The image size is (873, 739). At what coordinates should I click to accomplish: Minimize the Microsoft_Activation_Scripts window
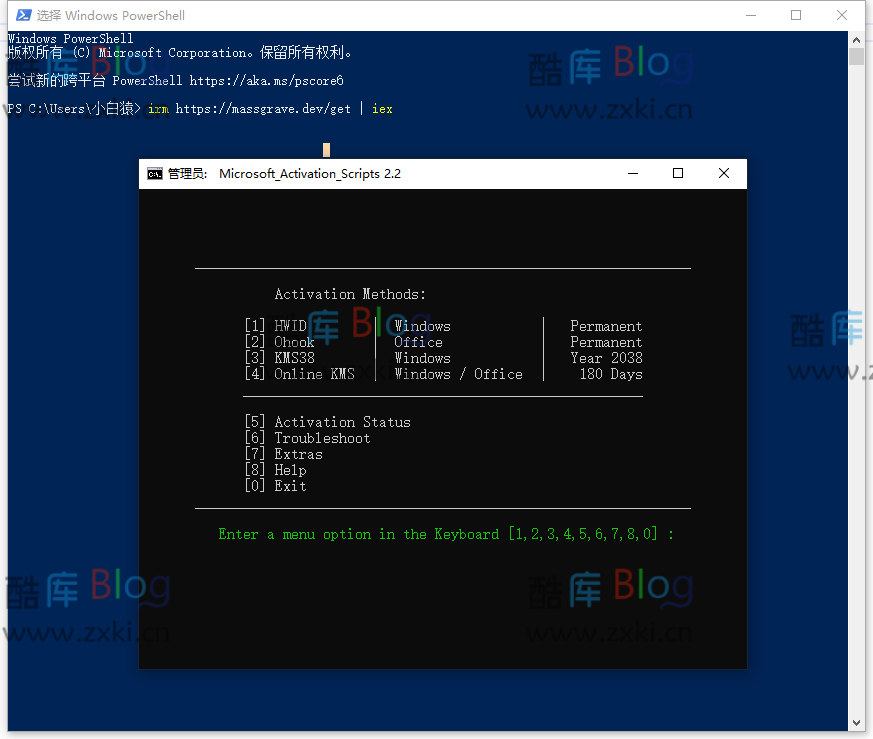coord(632,173)
